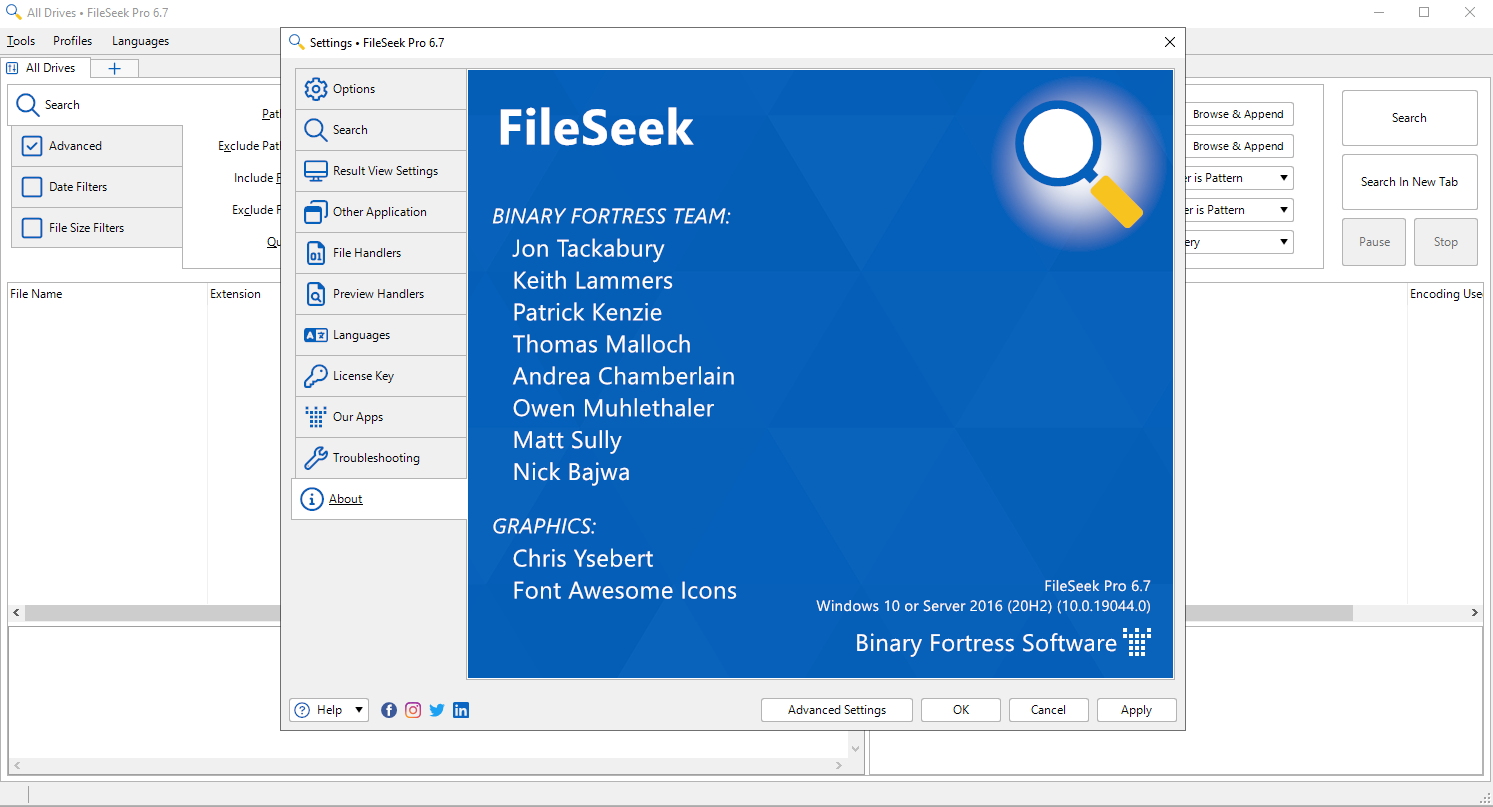Click the Troubleshooting wrench icon
The image size is (1493, 807).
316,458
